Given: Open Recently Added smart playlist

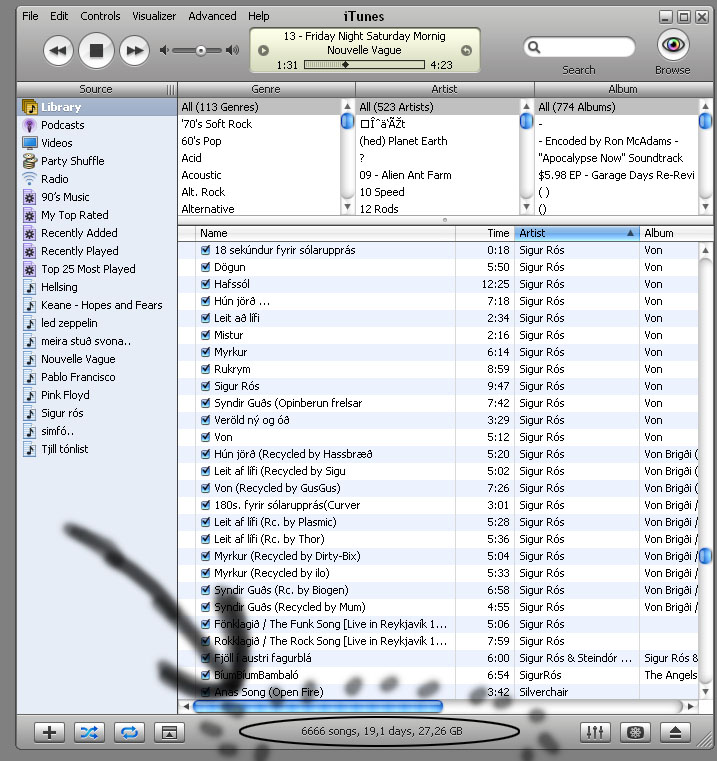Looking at the screenshot, I should [x=79, y=233].
